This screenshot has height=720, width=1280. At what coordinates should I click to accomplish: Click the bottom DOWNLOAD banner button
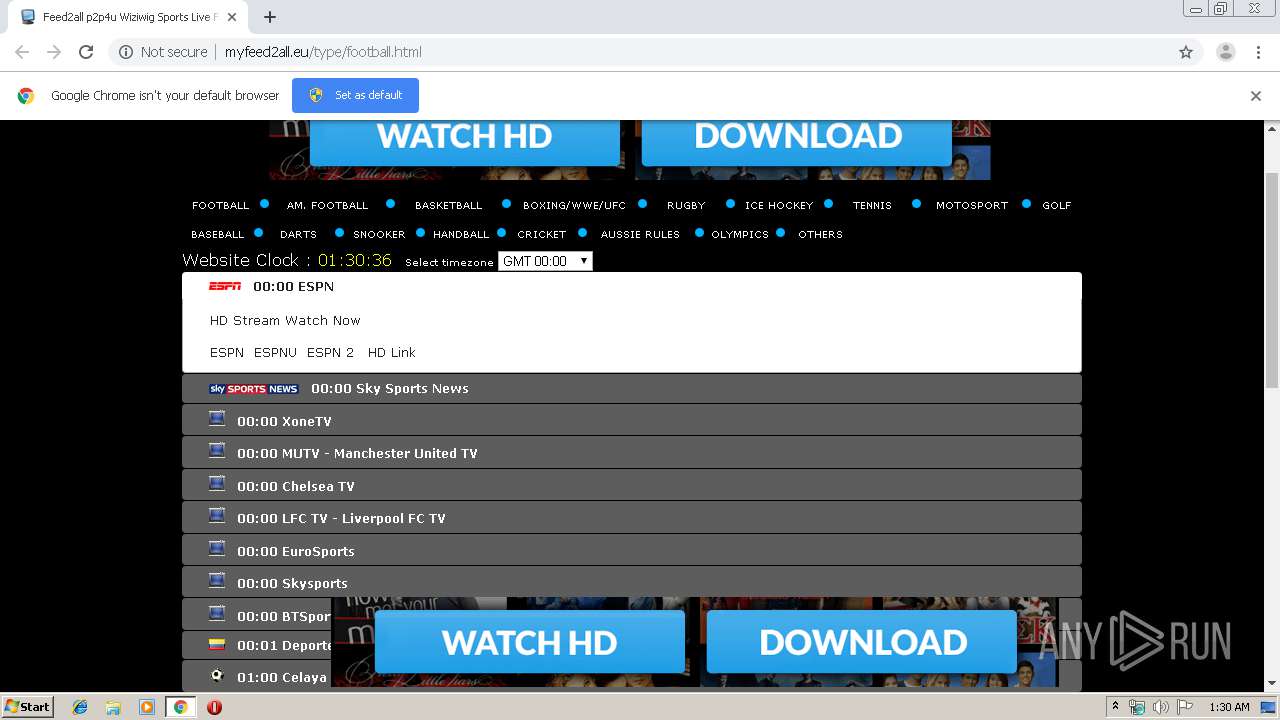[862, 642]
